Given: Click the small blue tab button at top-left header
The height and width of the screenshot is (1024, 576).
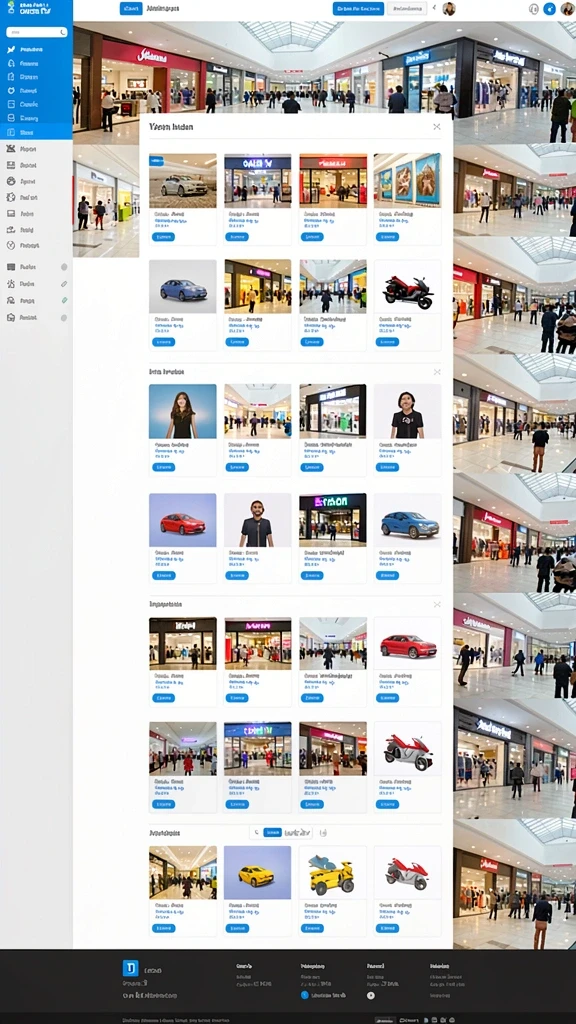Looking at the screenshot, I should click(x=131, y=8).
